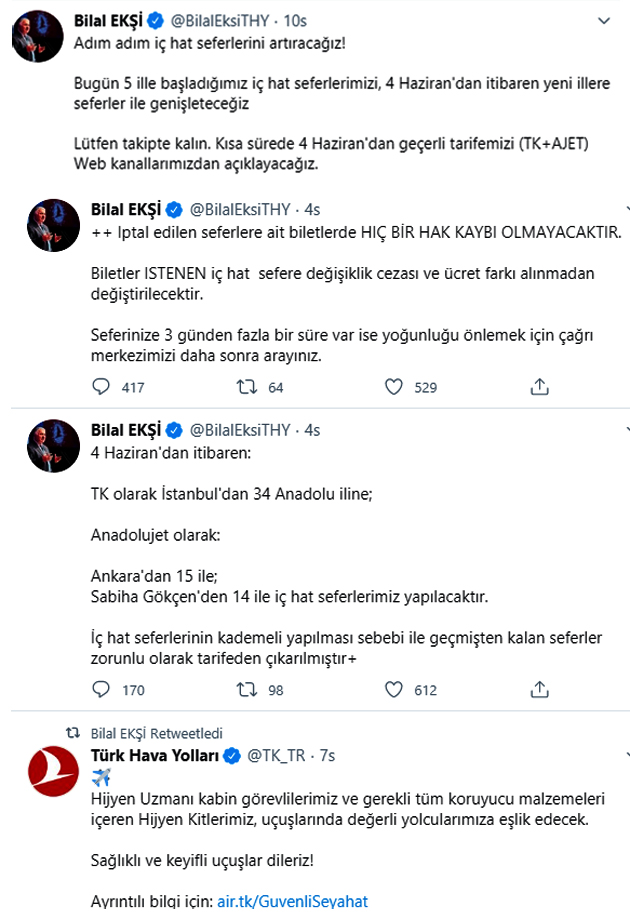Retweet the tweet showing 64 retweets
The image size is (630, 919).
(x=247, y=387)
